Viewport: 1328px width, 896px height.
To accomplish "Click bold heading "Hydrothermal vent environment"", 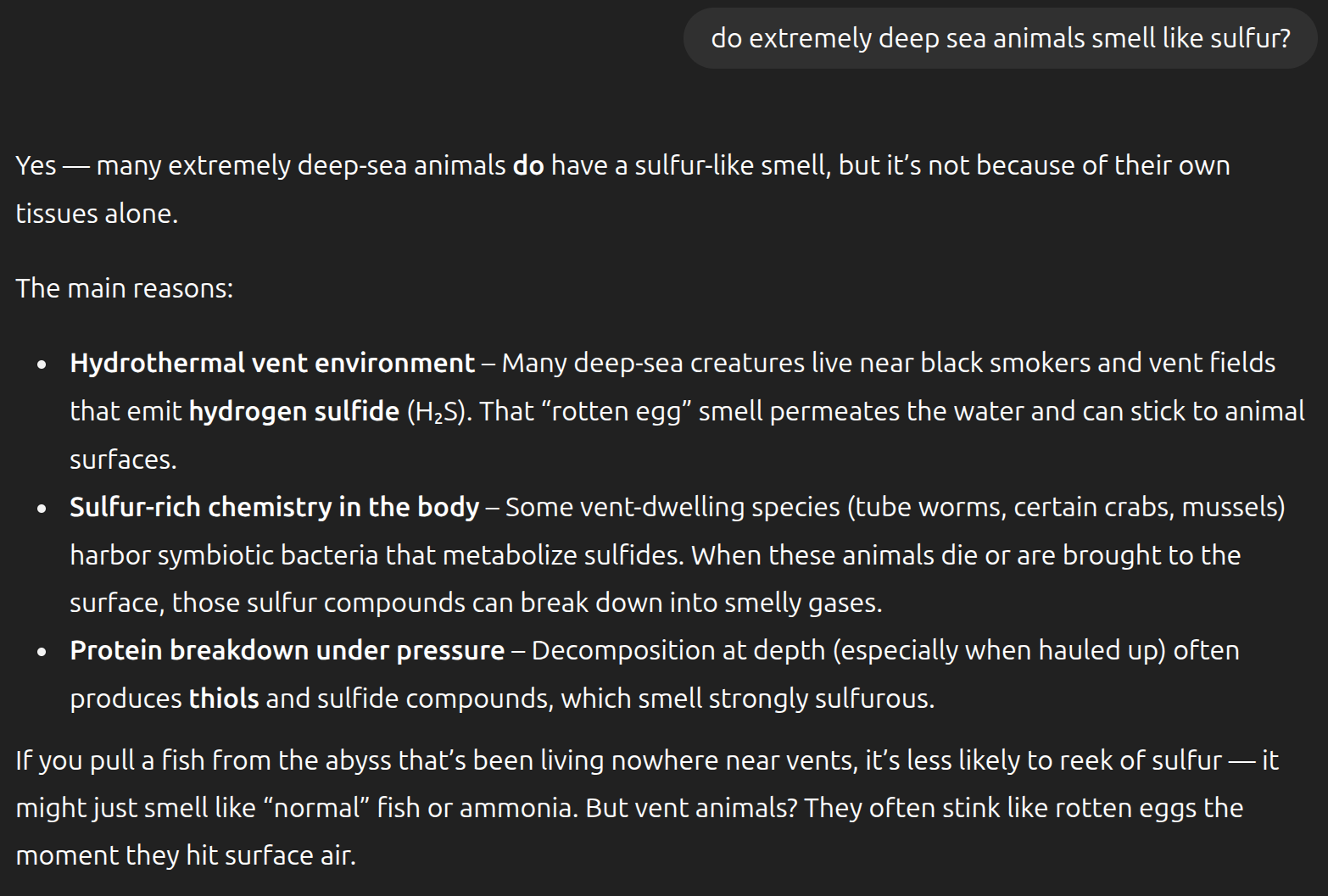I will point(272,363).
